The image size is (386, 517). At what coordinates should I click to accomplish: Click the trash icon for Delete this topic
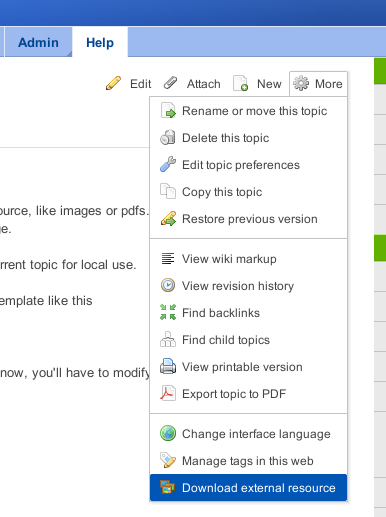pyautogui.click(x=168, y=138)
